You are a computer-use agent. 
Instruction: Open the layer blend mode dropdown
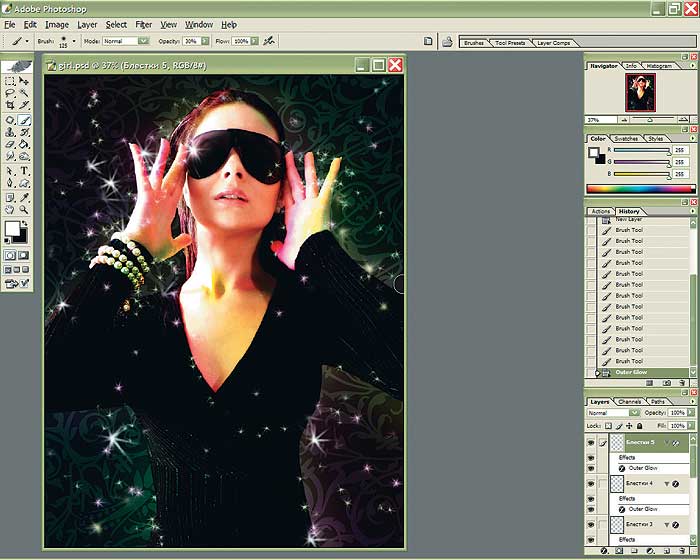(634, 413)
